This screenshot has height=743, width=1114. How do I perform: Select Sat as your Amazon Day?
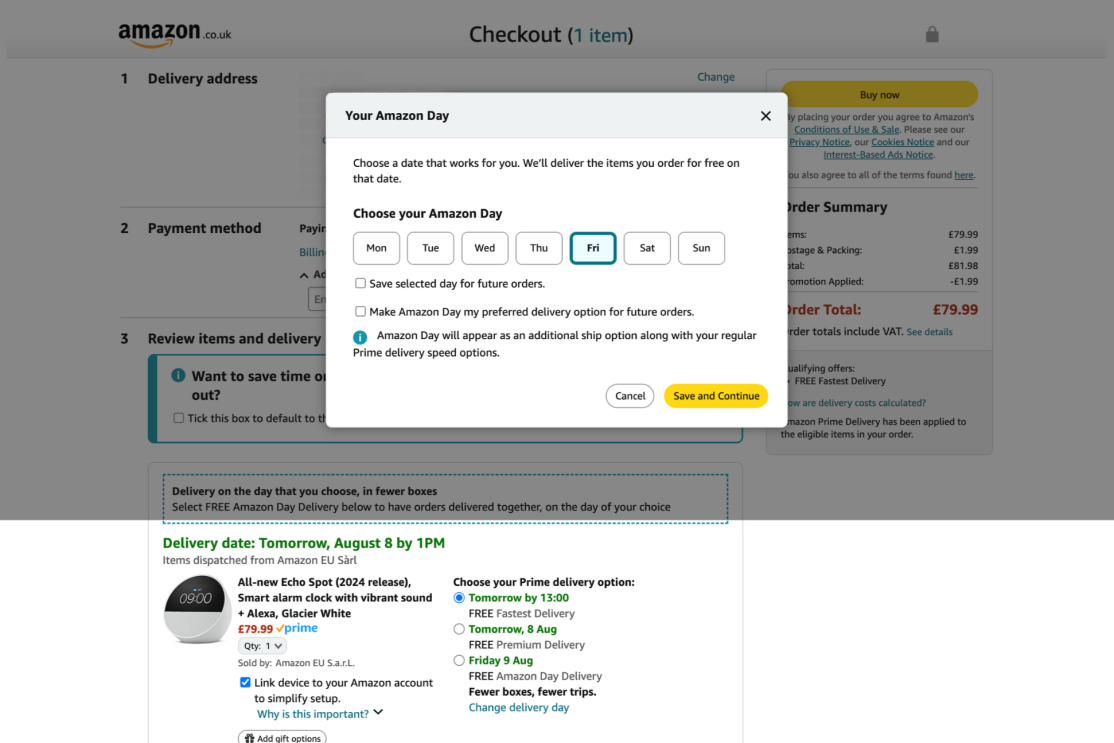(646, 248)
